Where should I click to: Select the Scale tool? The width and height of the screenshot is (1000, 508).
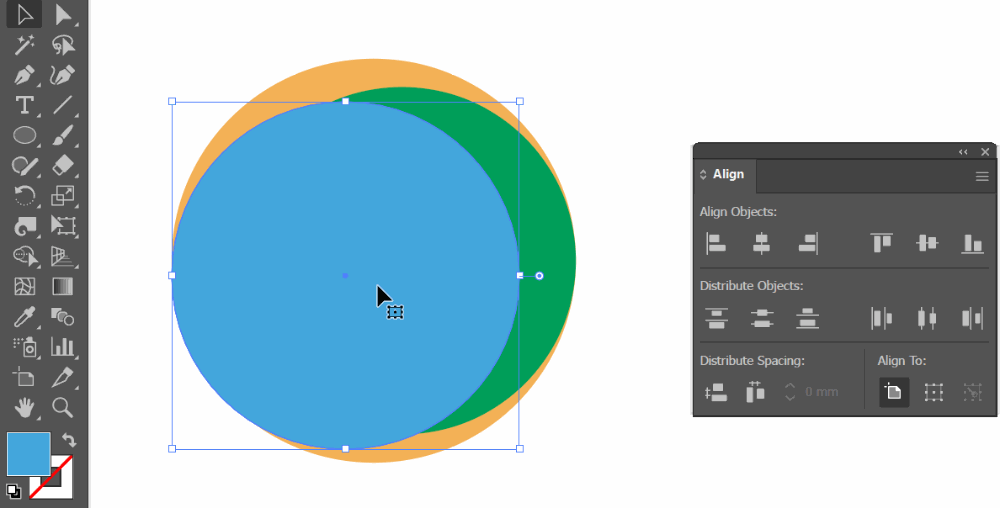pyautogui.click(x=62, y=196)
